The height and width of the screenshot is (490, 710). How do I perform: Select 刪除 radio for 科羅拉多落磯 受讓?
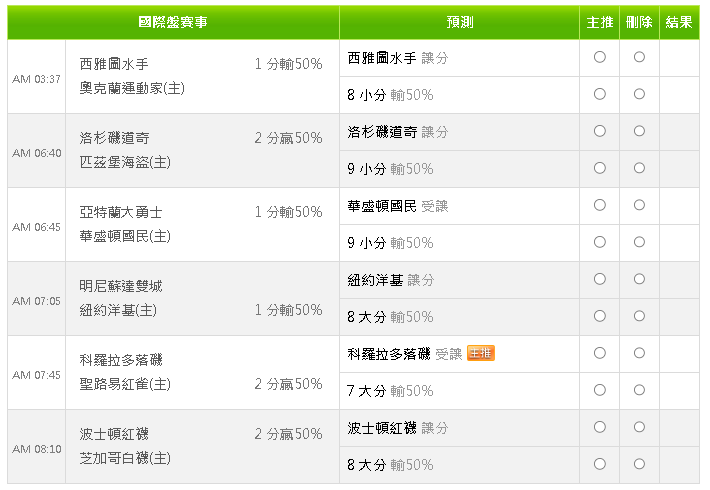pyautogui.click(x=639, y=353)
